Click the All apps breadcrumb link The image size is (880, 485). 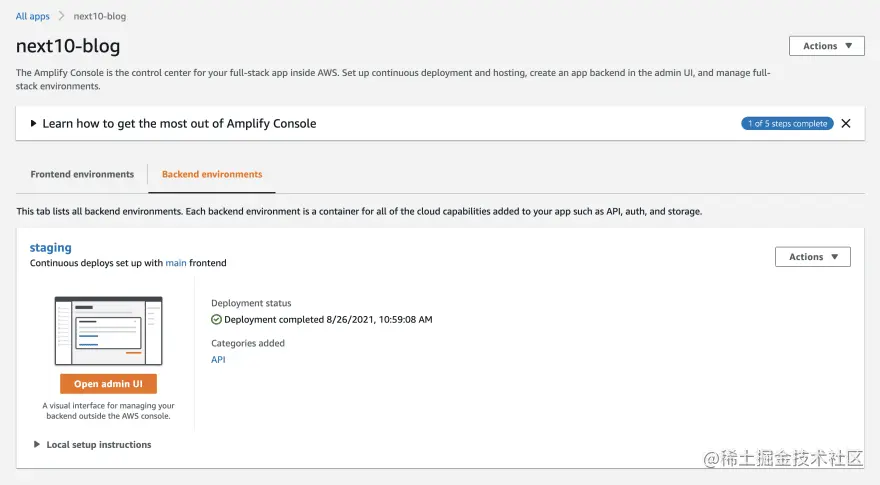click(x=32, y=16)
